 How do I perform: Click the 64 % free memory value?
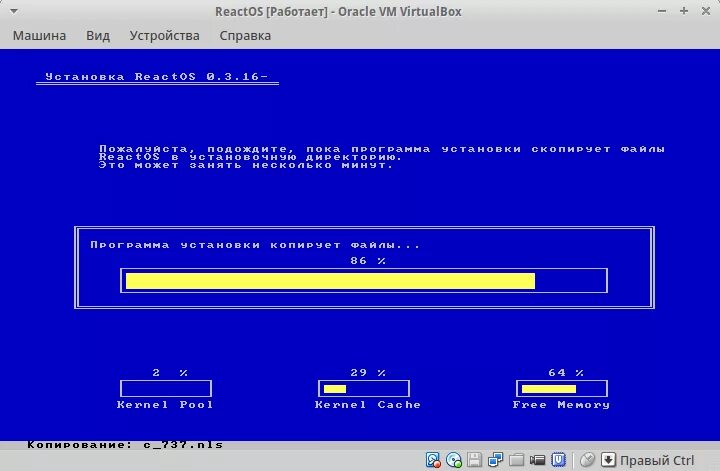pyautogui.click(x=566, y=373)
